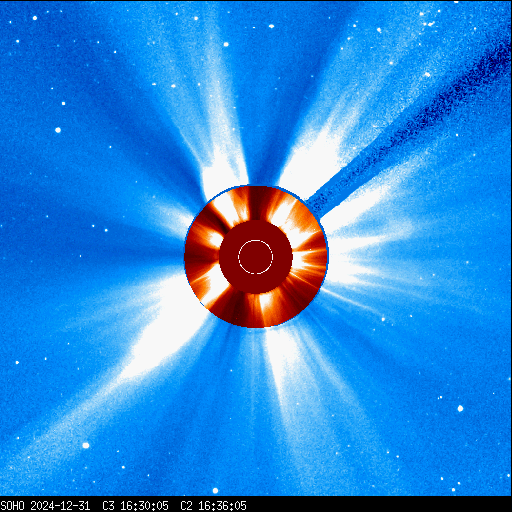Click the C2 16:36:05 timestamp

click(x=213, y=506)
